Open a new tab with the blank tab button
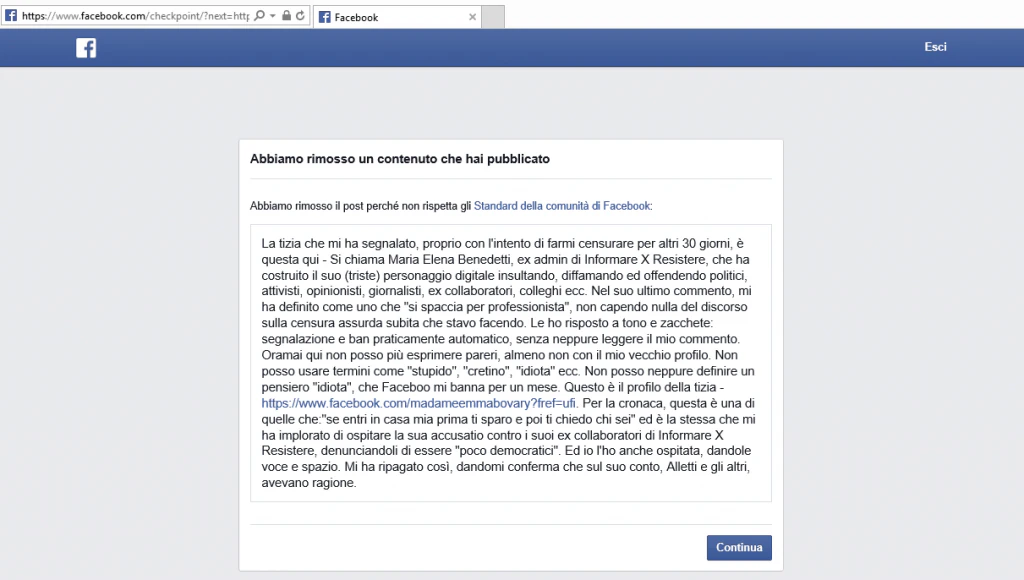Screen dimensions: 1024x580 493,17
